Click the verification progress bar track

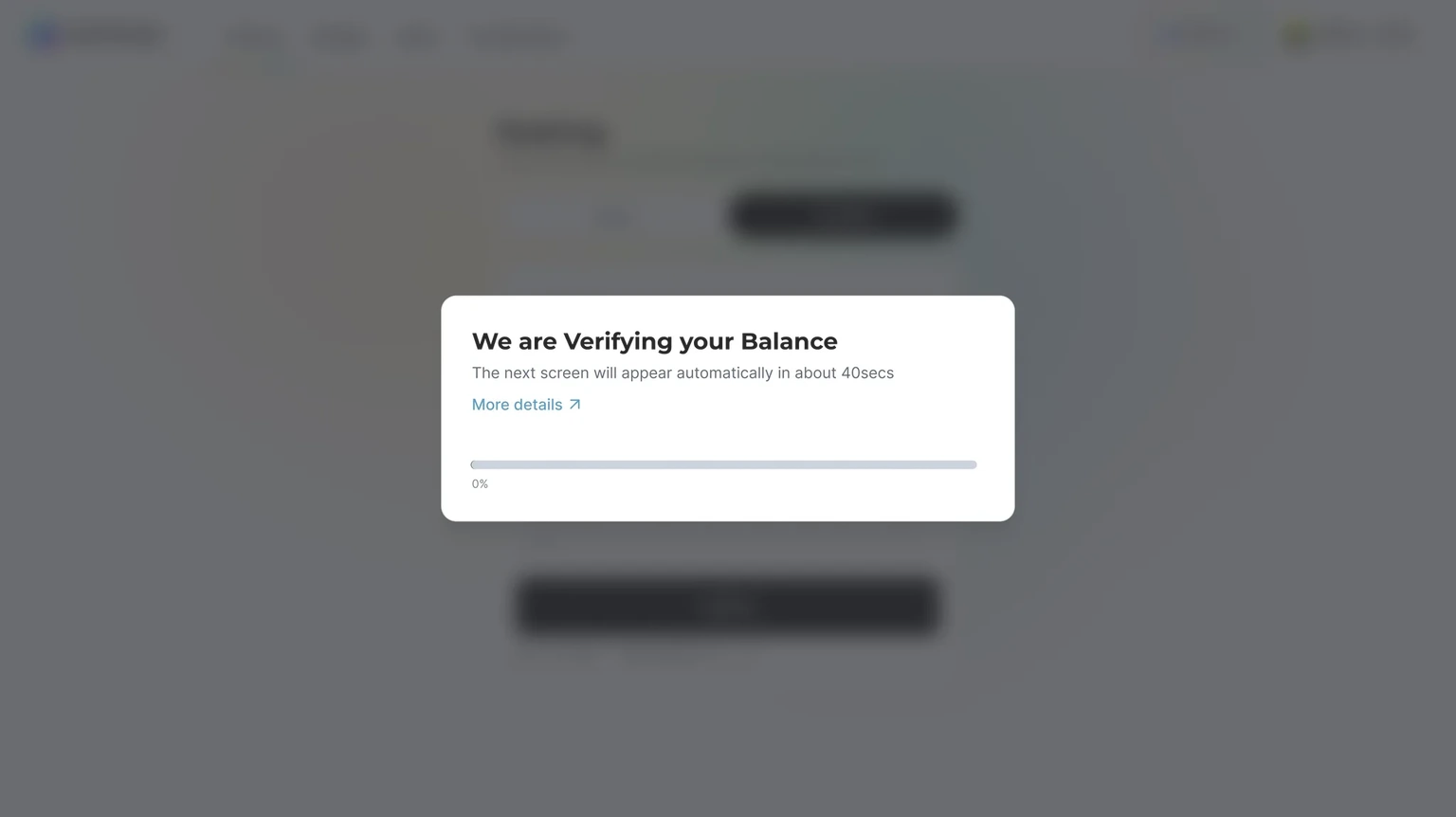point(723,464)
